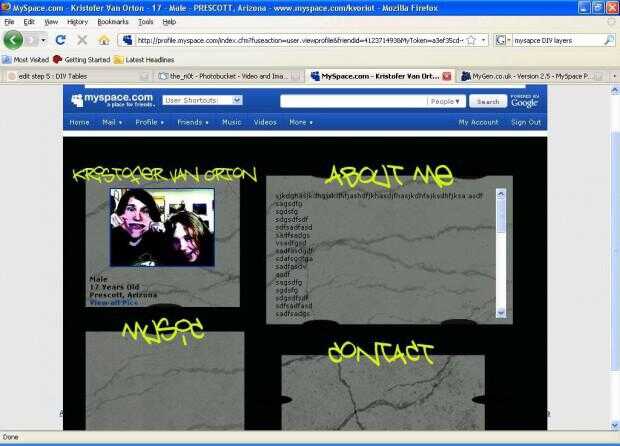Screen dimensions: 620x446
Task: Close the Photobucket tab
Action: pos(295,76)
